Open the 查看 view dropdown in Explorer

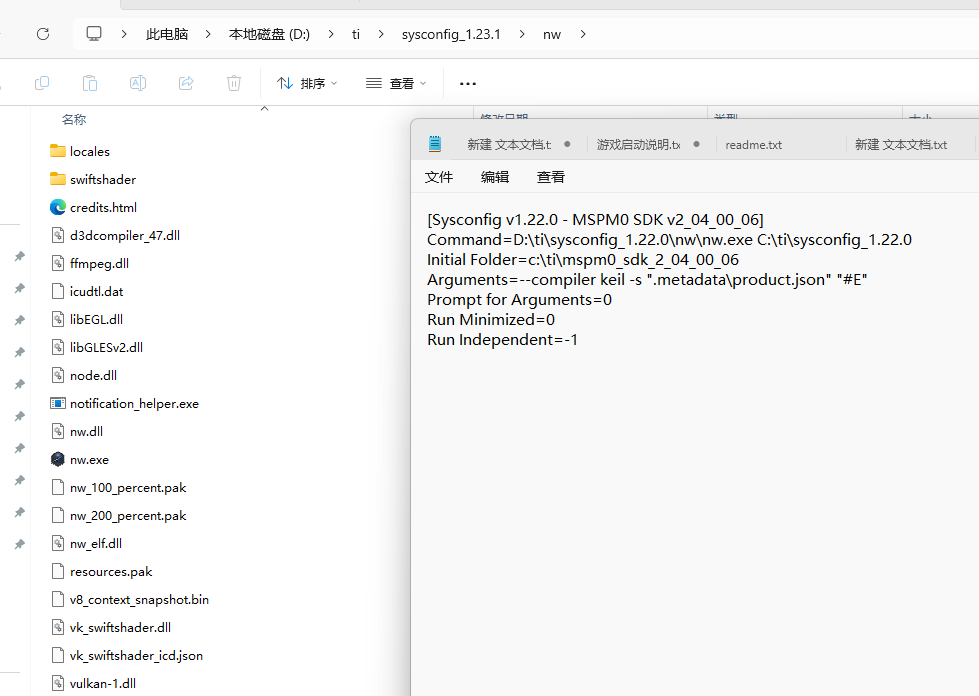click(396, 83)
